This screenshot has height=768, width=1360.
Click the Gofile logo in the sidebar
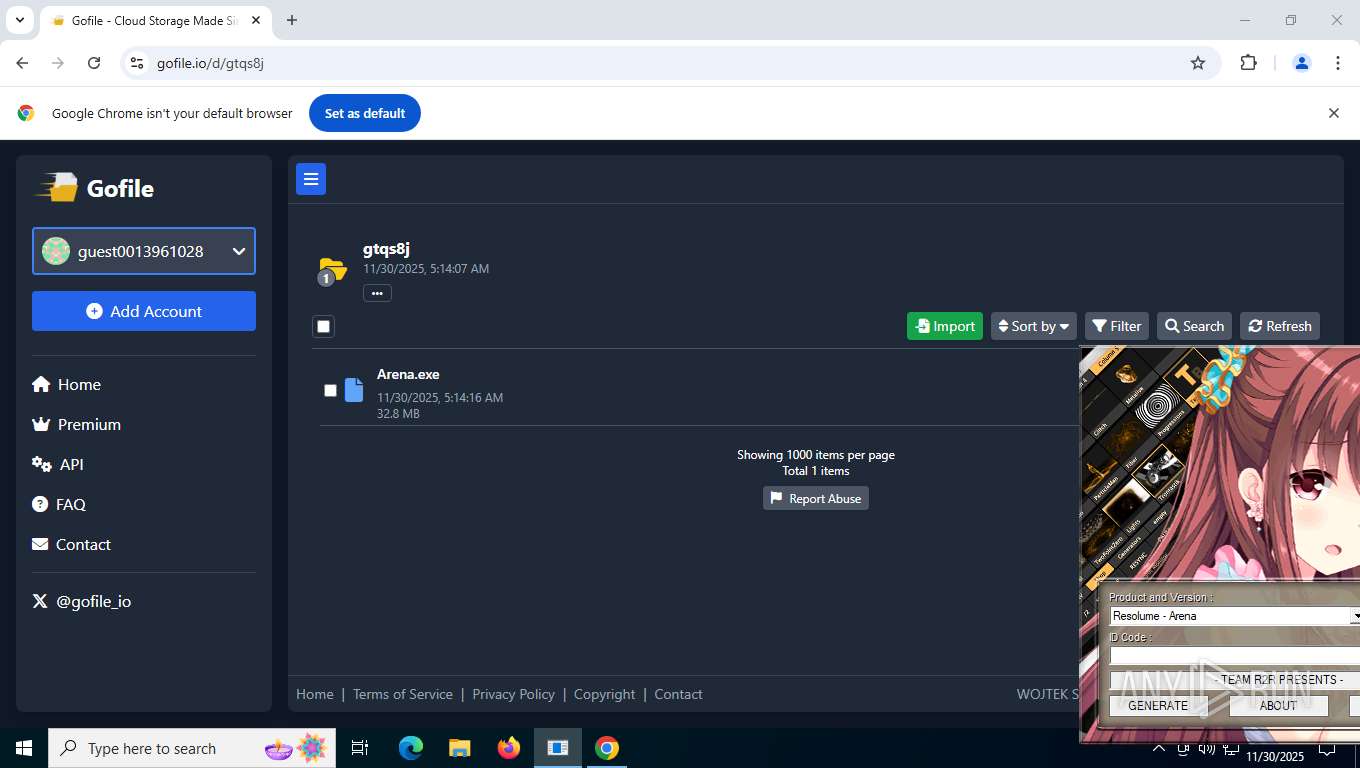(x=96, y=188)
